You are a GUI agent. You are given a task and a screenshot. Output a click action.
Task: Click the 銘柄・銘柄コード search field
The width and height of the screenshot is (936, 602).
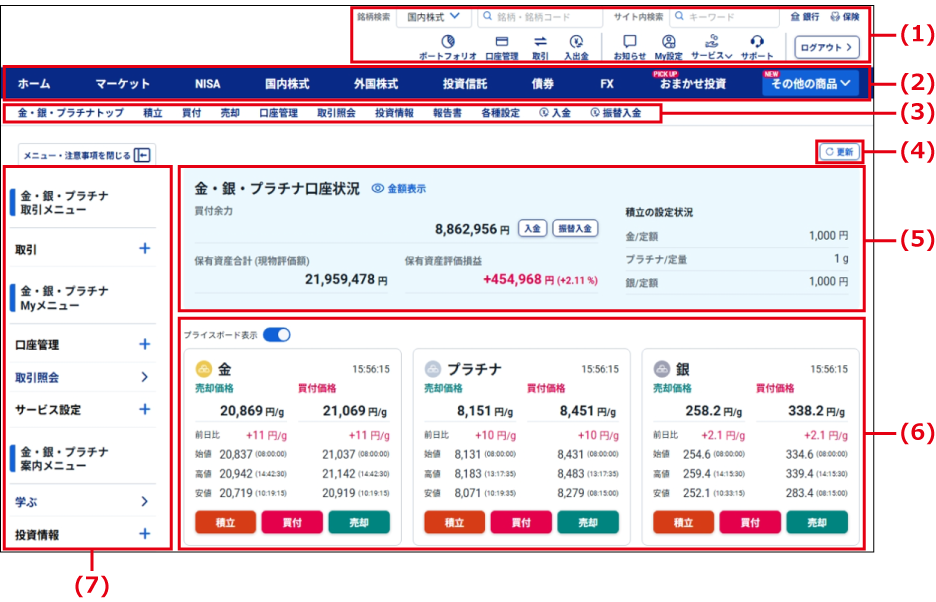coord(540,17)
